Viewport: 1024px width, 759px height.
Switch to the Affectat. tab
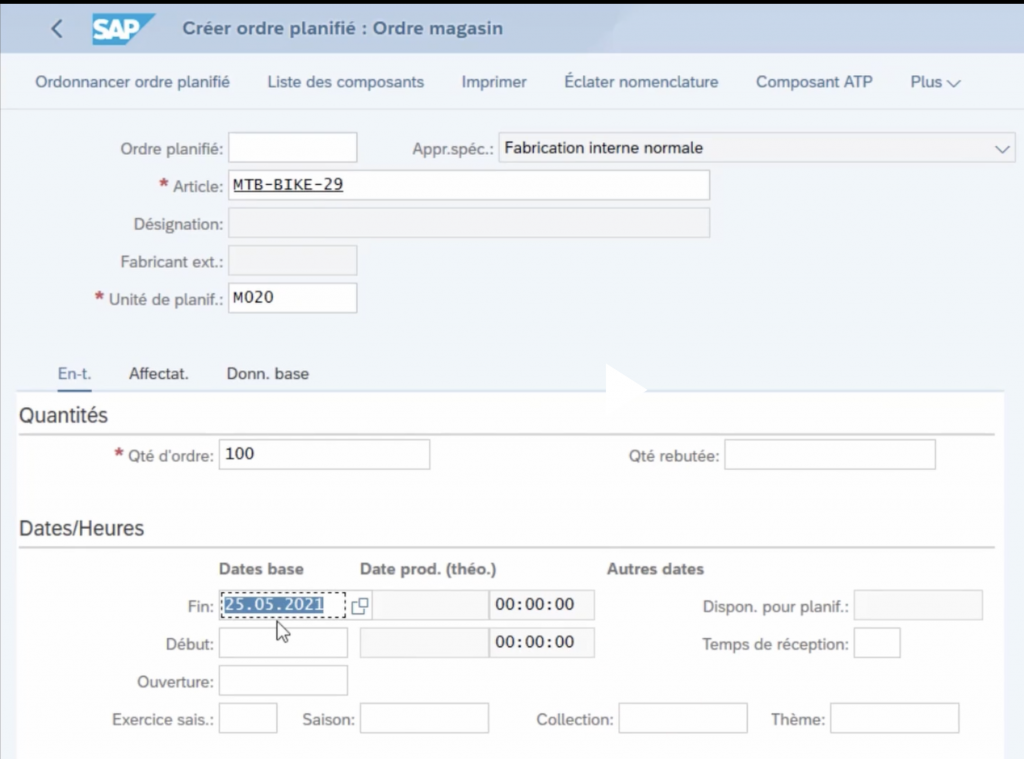tap(159, 374)
